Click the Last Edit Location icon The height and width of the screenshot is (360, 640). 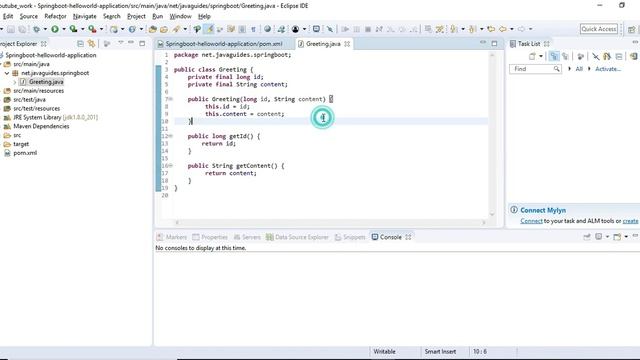pos(491,29)
